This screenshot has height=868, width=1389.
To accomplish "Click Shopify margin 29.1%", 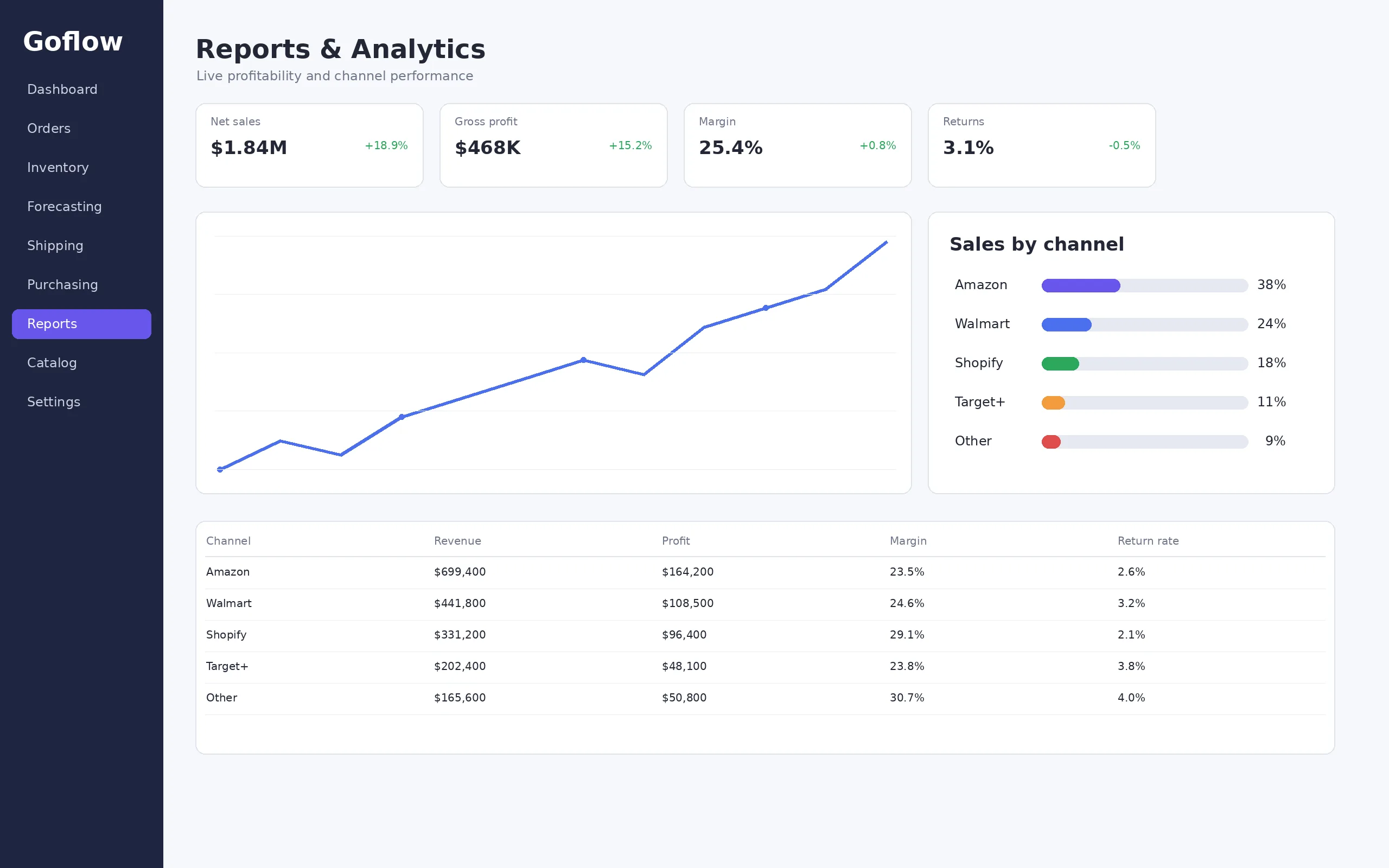I will 907,635.
